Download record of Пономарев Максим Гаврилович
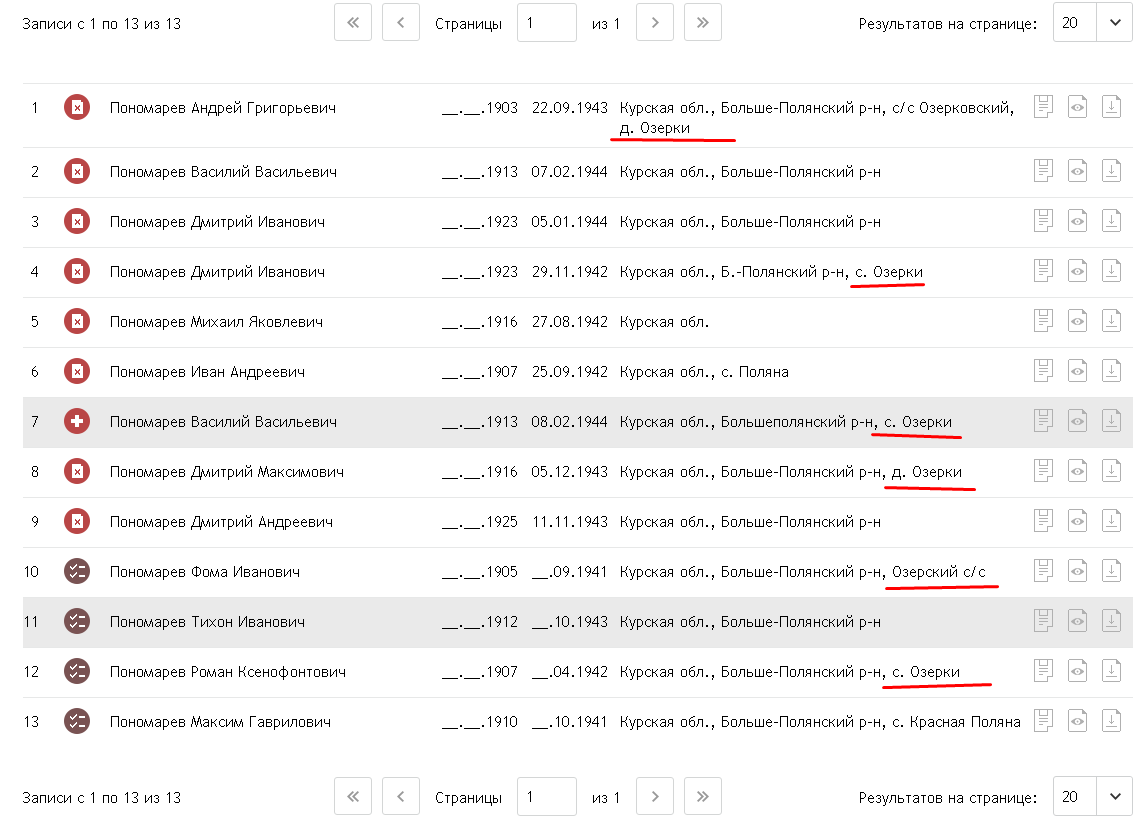Viewport: 1141px width, 836px height. click(x=1111, y=721)
